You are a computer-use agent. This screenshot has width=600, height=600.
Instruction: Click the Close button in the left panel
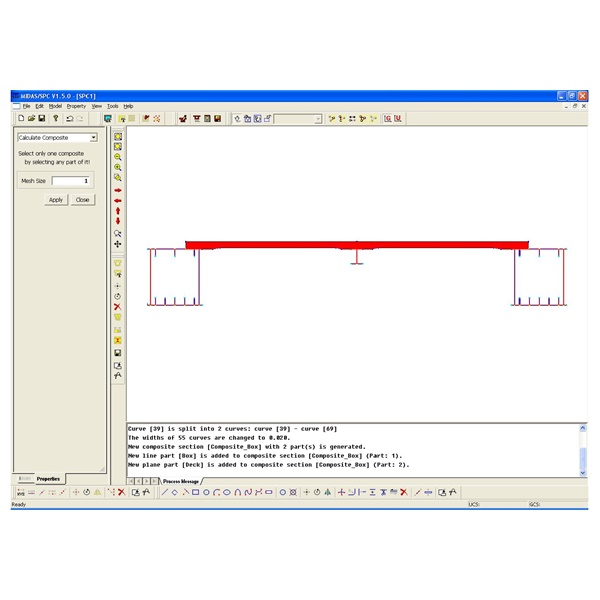82,200
